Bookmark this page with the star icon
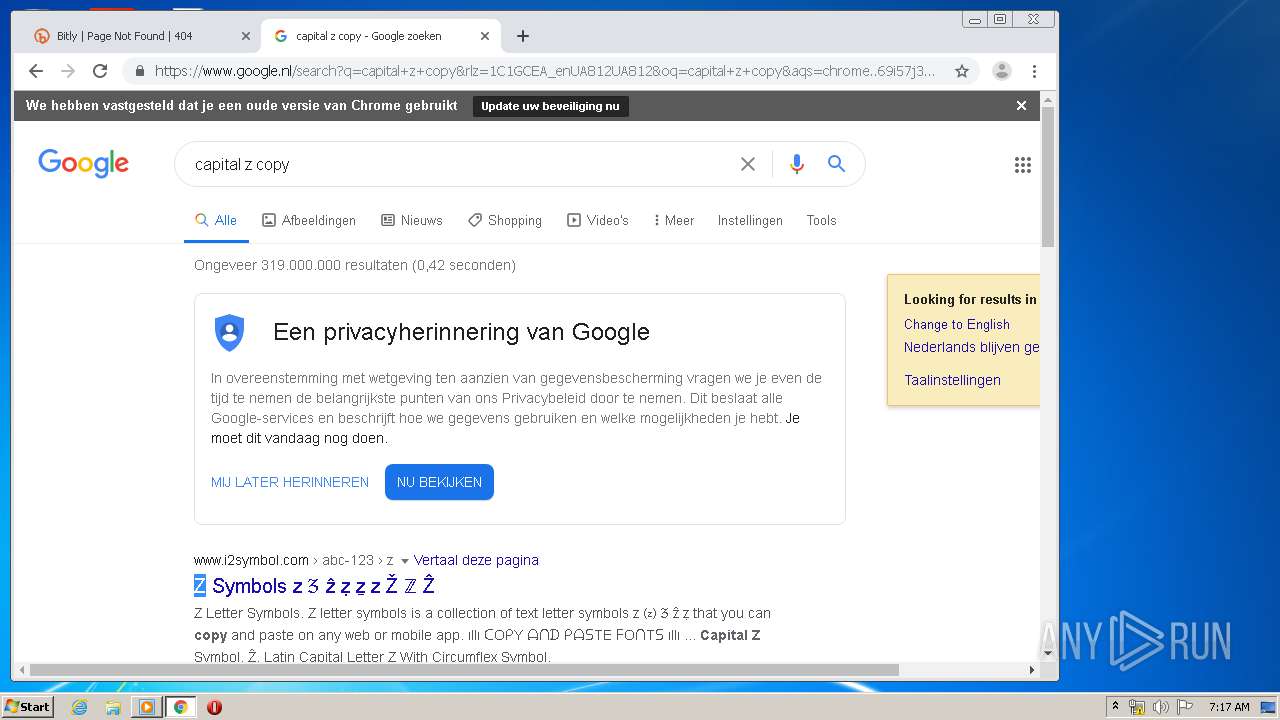The height and width of the screenshot is (720, 1280). pyautogui.click(x=962, y=71)
